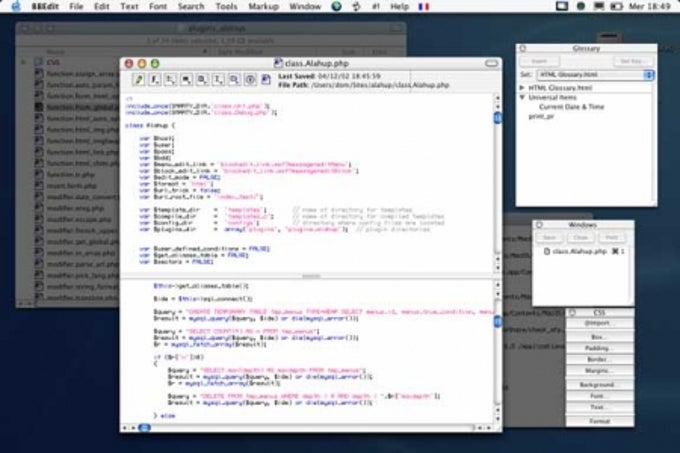This screenshot has width=680, height=453.
Task: Open the black rectangle marker popup icon
Action: point(186,80)
